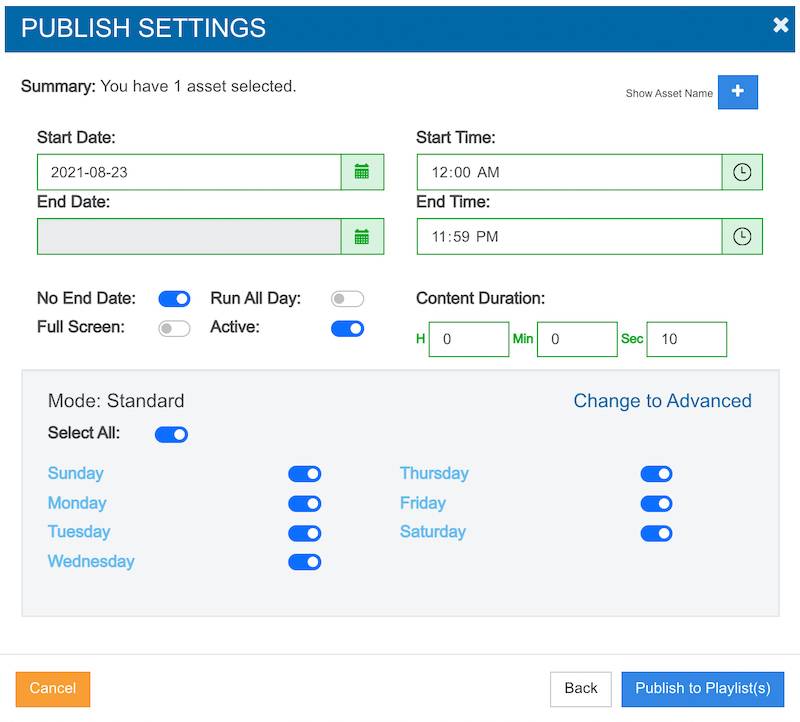Go Back to the previous step

point(580,689)
